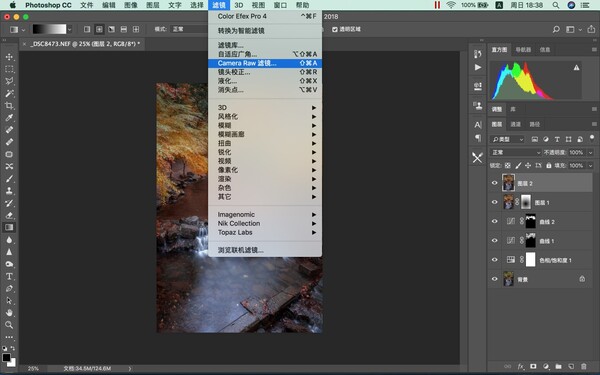Add layer mask icon
Viewport: 600px width, 375px height.
533,366
